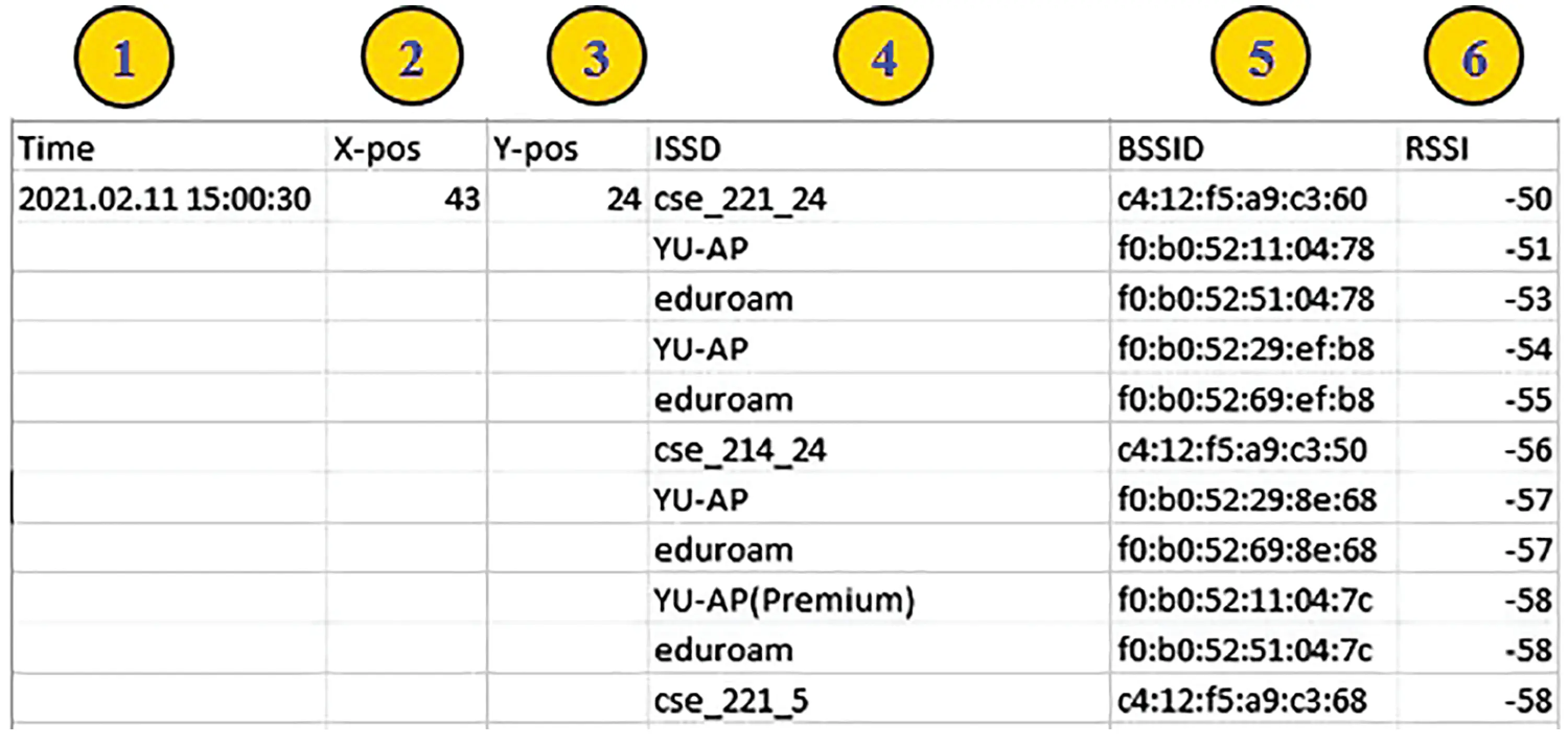Image resolution: width=1568 pixels, height=734 pixels.
Task: Select the YU-AP(Premium) cell
Action: pos(880,599)
